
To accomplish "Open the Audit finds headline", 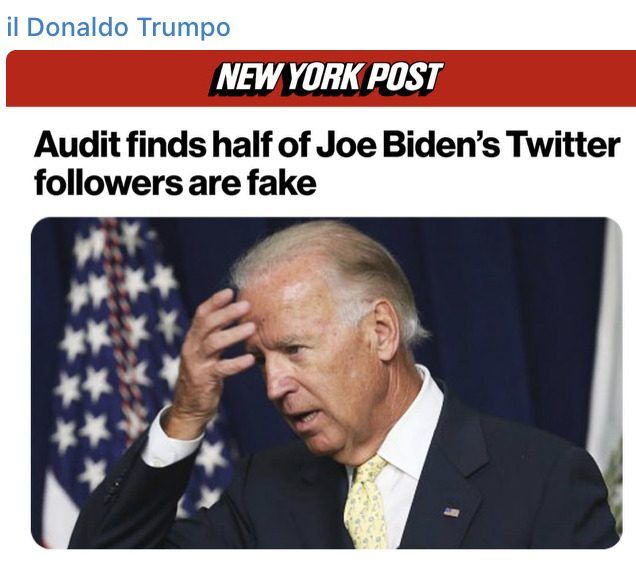I will [x=326, y=164].
